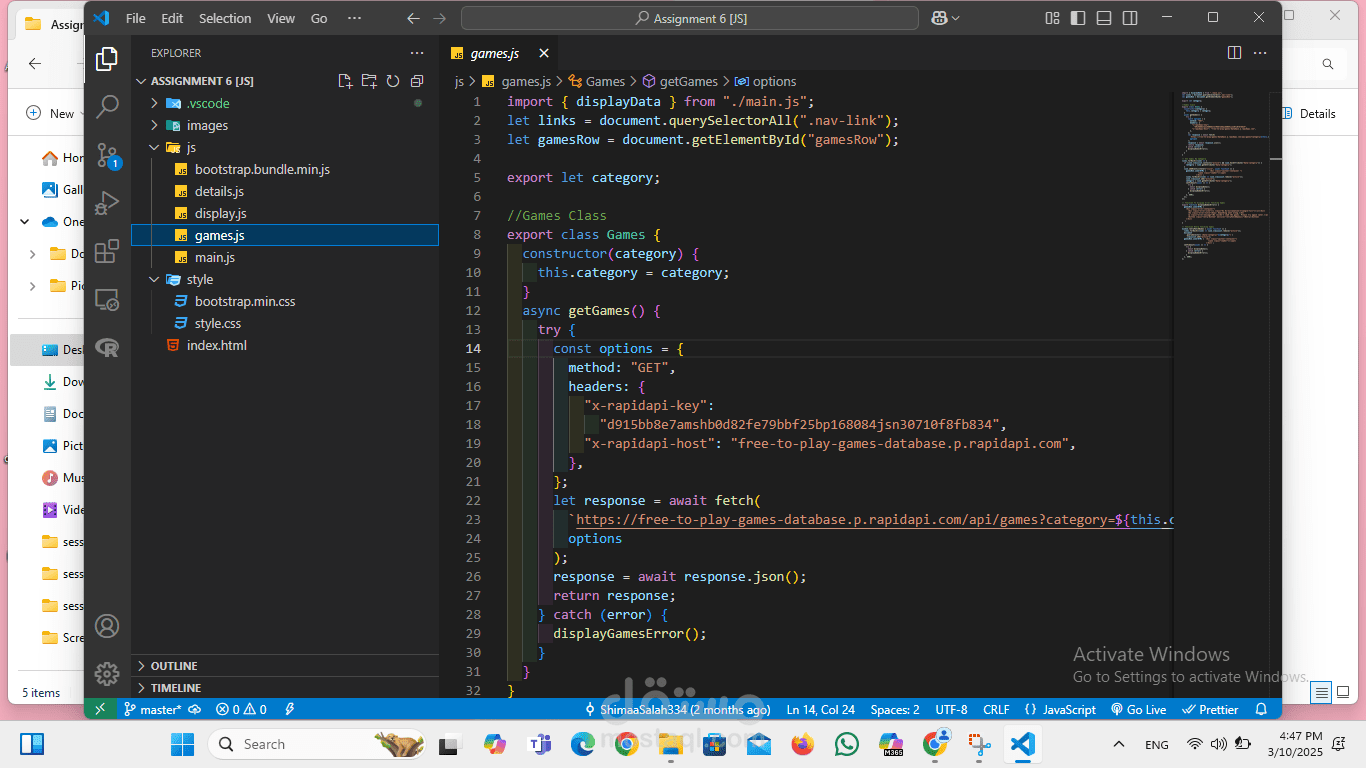Toggle the bottom panel layout button
The height and width of the screenshot is (768, 1366).
tap(1104, 18)
